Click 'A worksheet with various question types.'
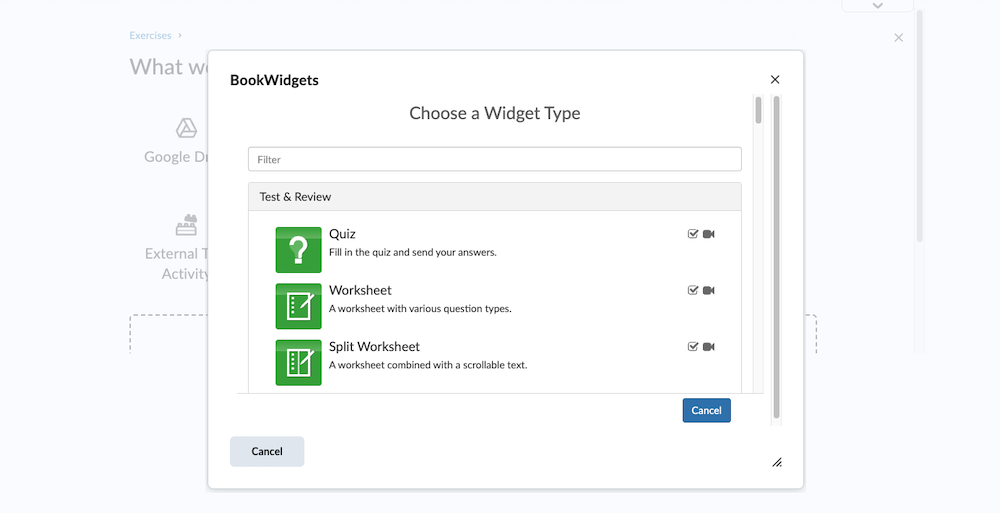Viewport: 1000px width, 513px height. tap(420, 308)
